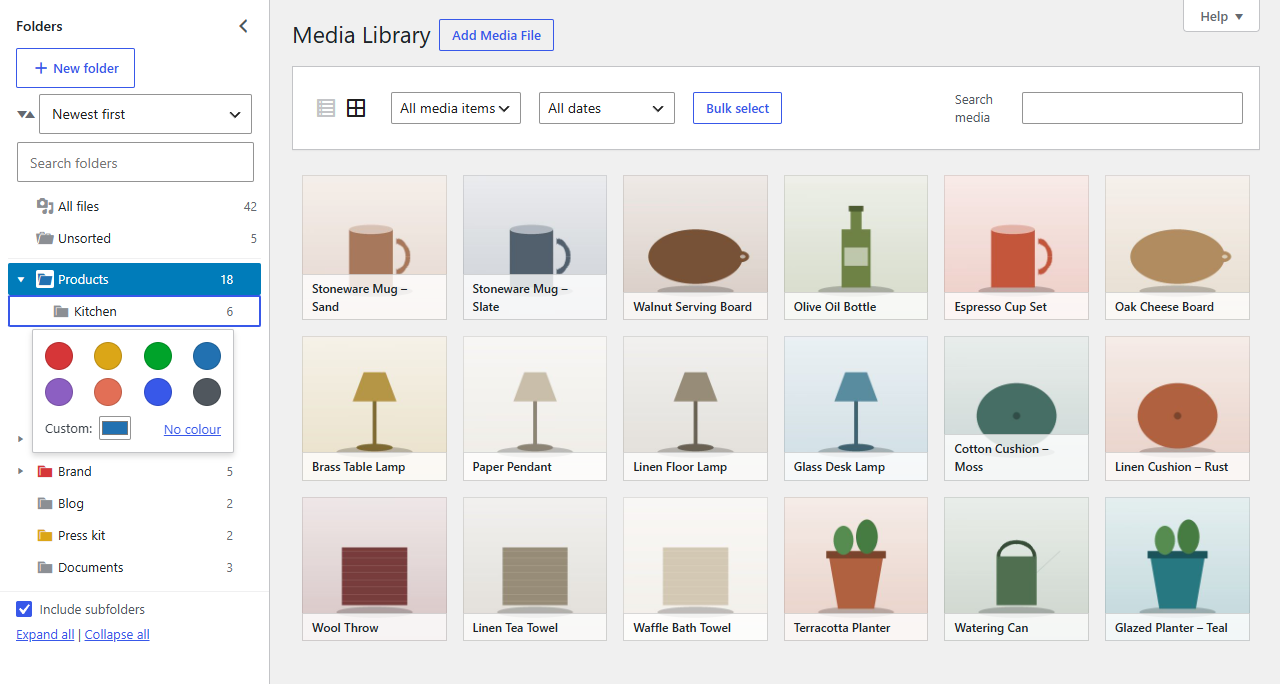Expand the folder hidden behind colour popup
Image resolution: width=1280 pixels, height=684 pixels.
tap(21, 439)
